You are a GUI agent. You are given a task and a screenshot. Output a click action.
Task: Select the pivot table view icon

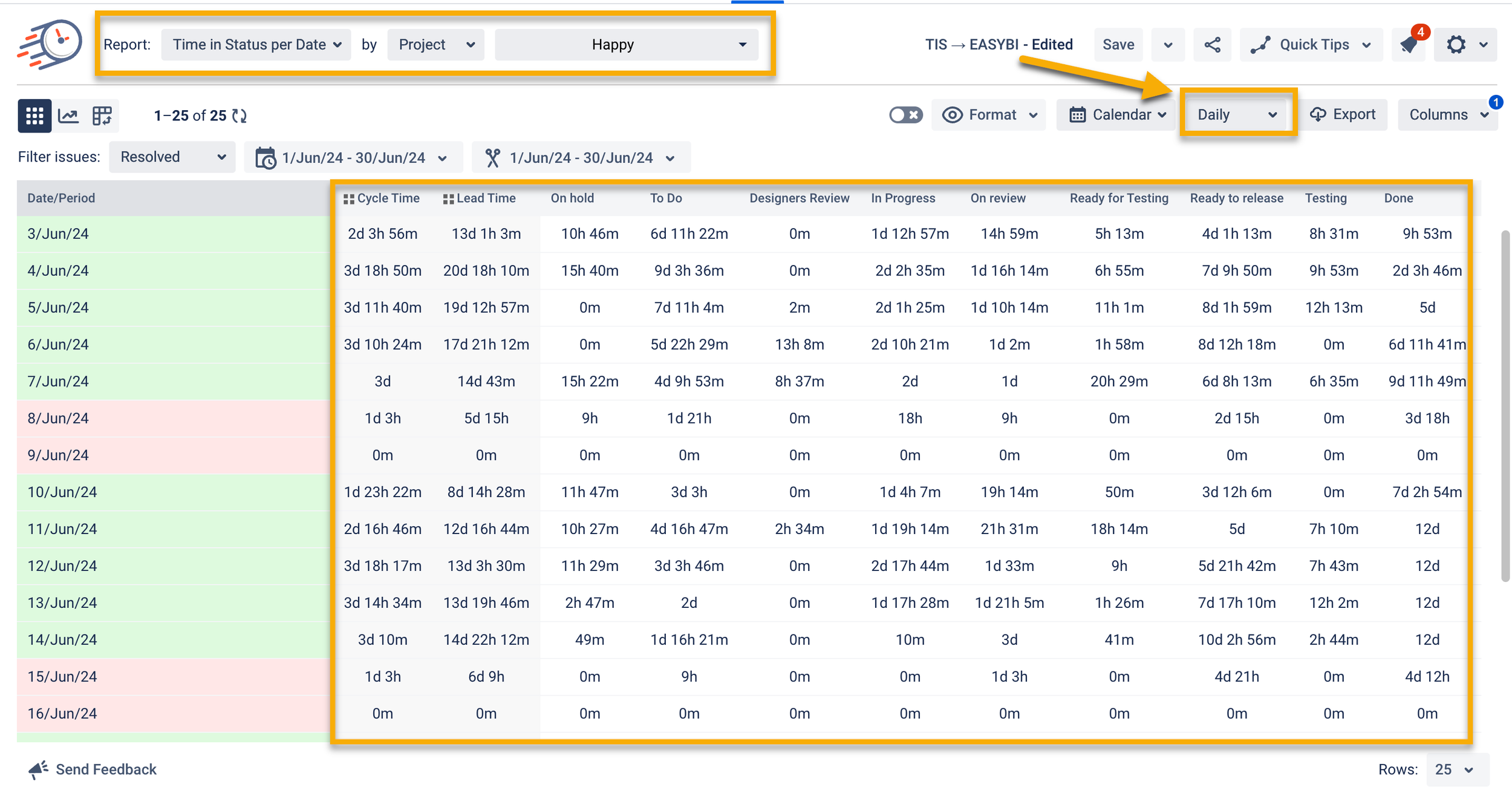[102, 115]
